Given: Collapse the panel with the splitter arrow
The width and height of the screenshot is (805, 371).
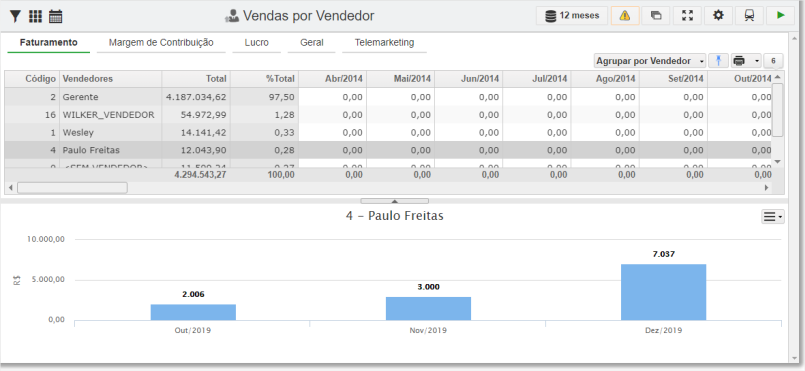Looking at the screenshot, I should coord(394,201).
